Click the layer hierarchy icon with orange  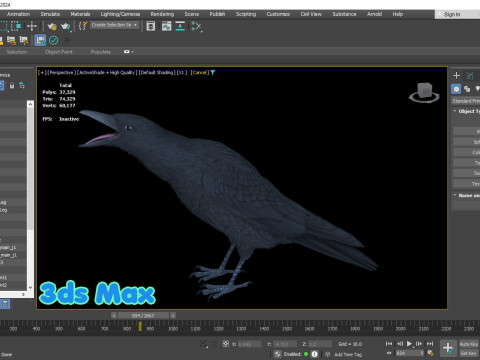pyautogui.click(x=11, y=40)
